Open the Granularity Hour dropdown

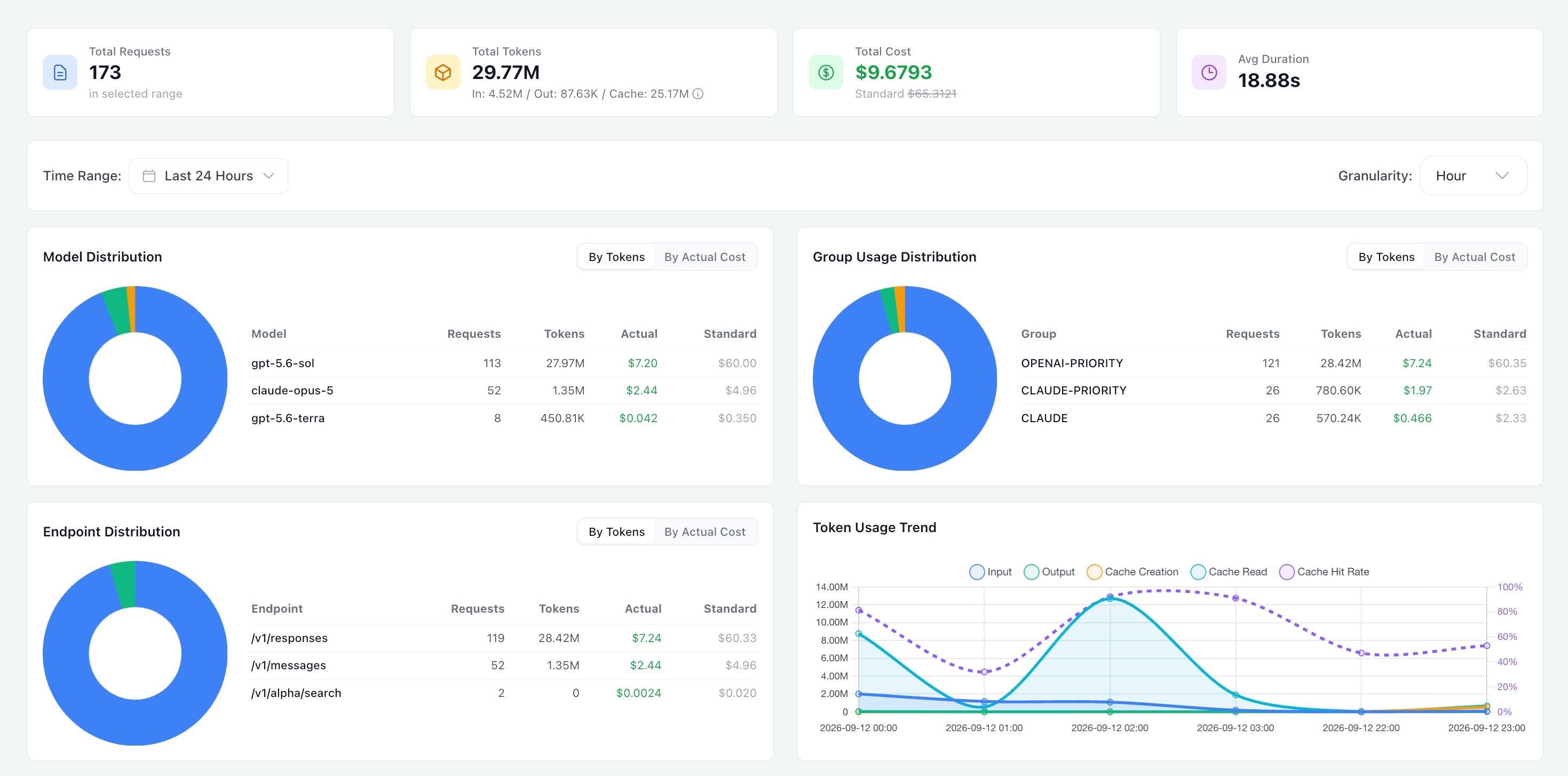pyautogui.click(x=1473, y=176)
